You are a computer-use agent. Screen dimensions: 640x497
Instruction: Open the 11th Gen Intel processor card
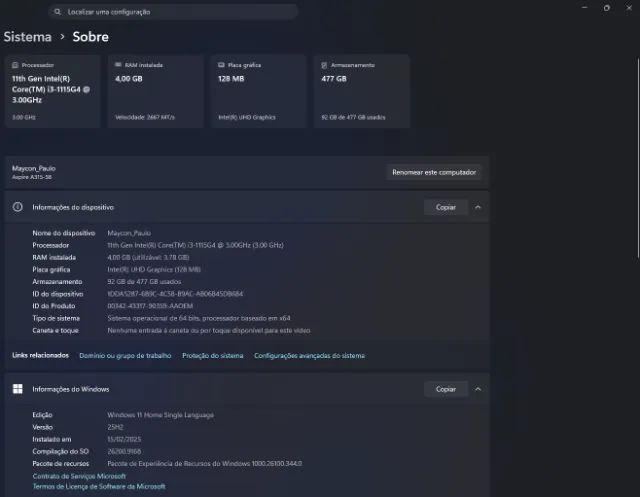(x=53, y=91)
